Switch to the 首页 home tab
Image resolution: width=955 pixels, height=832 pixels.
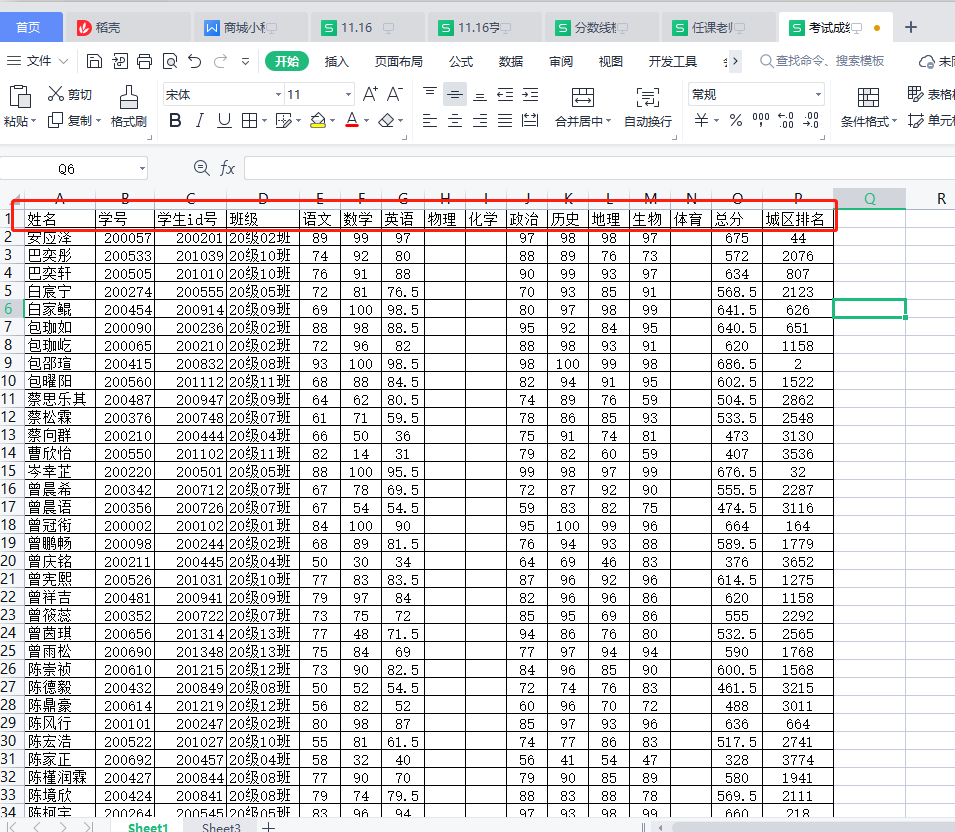click(x=30, y=27)
